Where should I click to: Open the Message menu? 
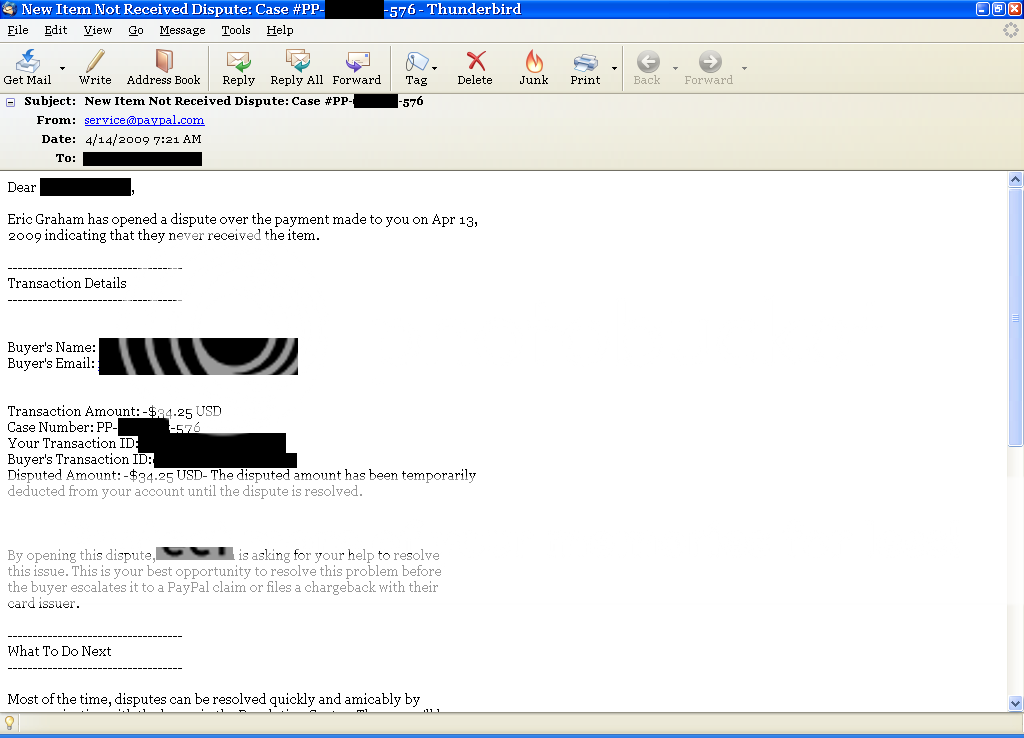pos(182,30)
